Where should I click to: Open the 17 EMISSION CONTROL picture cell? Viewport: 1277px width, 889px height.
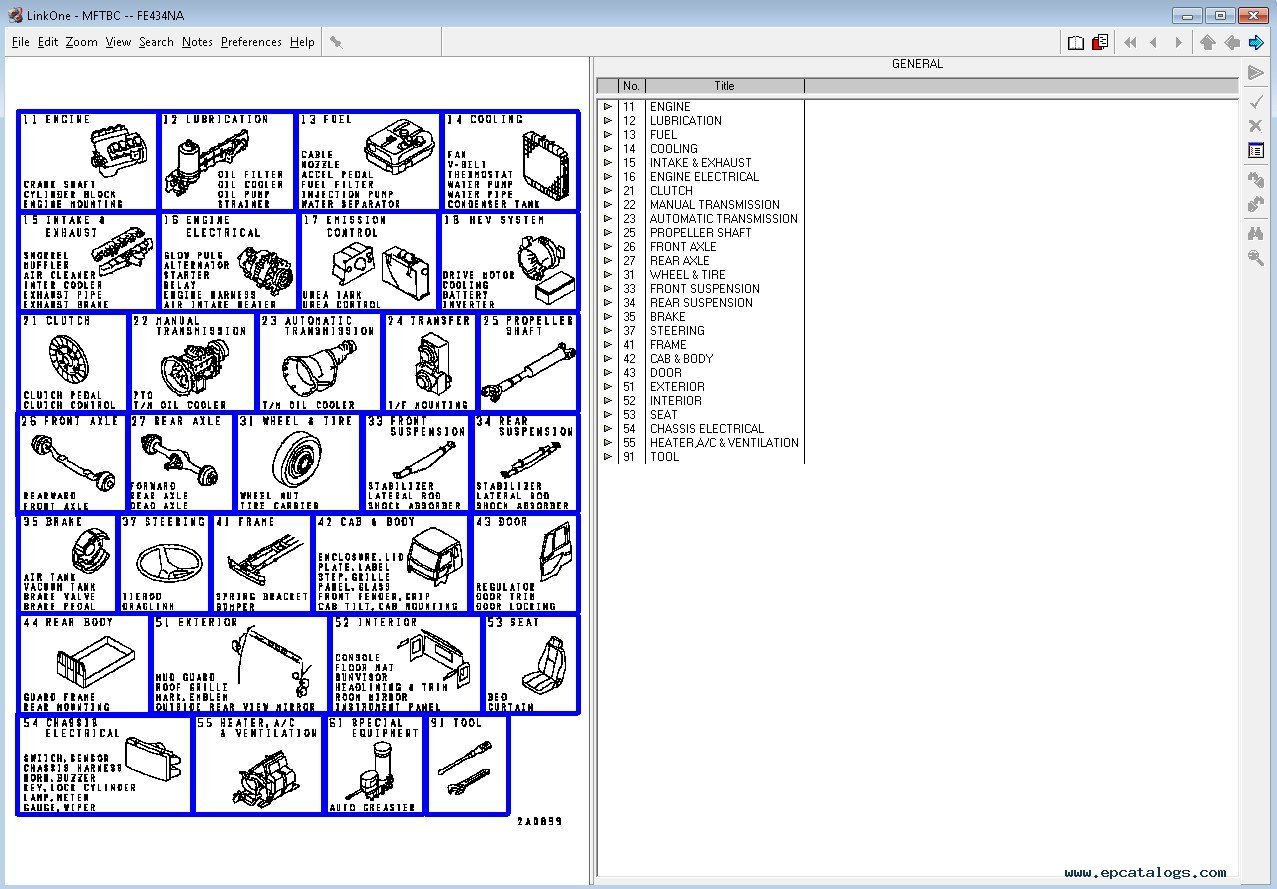pos(368,261)
